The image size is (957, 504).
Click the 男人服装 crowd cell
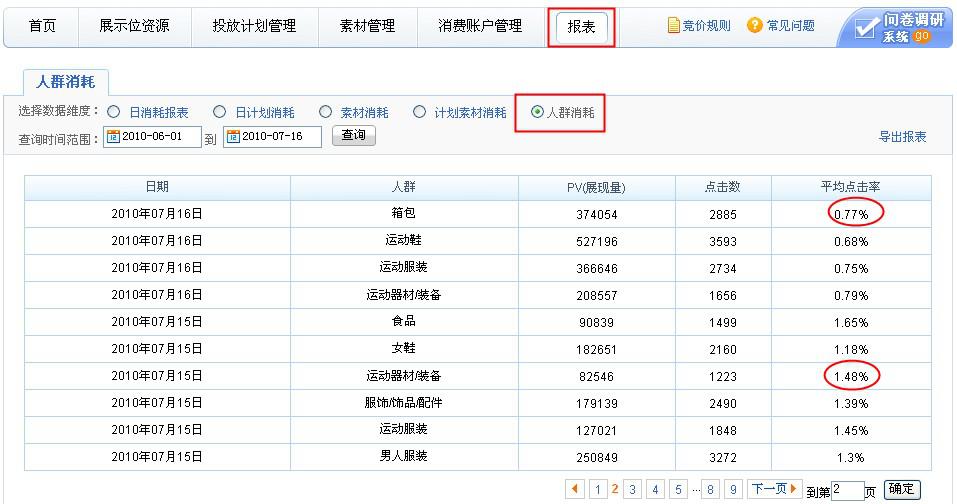point(403,456)
